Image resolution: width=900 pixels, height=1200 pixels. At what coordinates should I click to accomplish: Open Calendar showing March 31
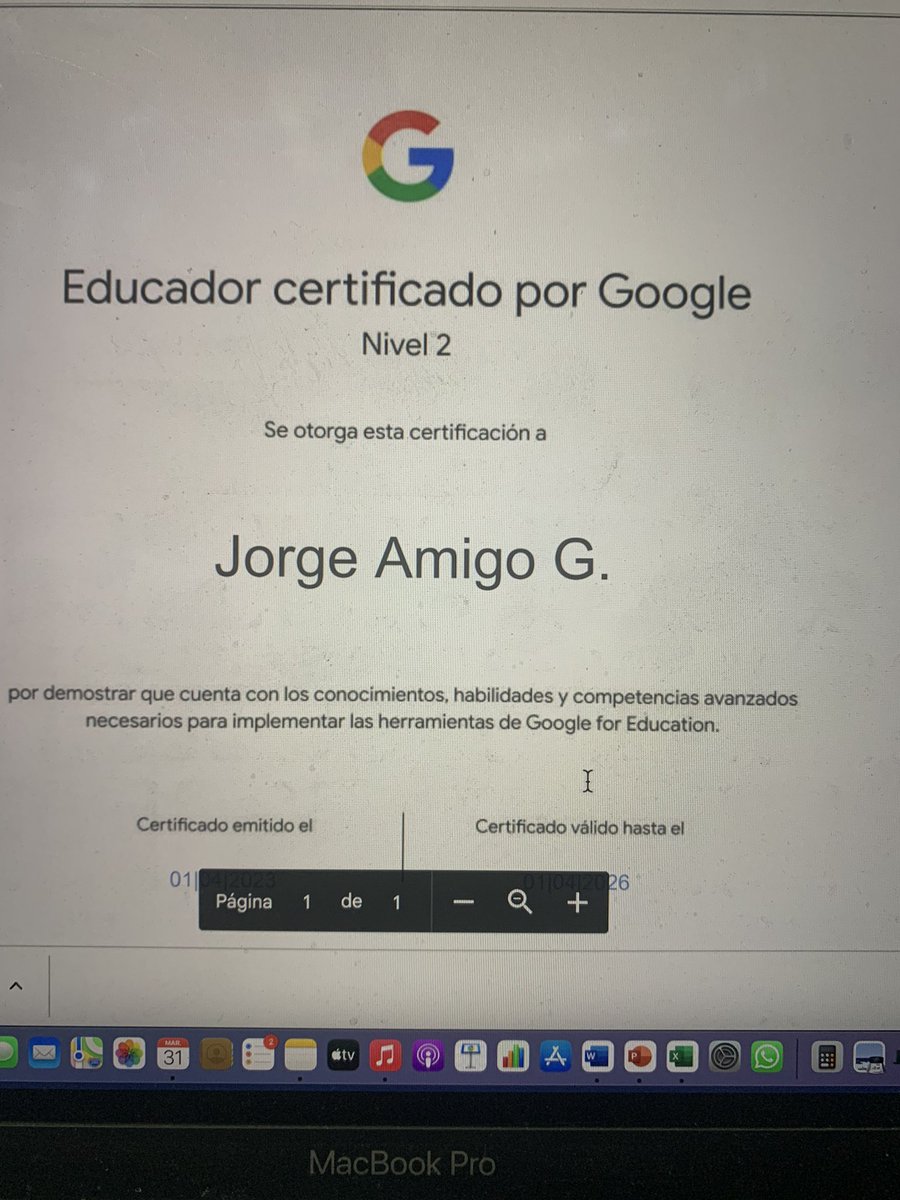[170, 1055]
